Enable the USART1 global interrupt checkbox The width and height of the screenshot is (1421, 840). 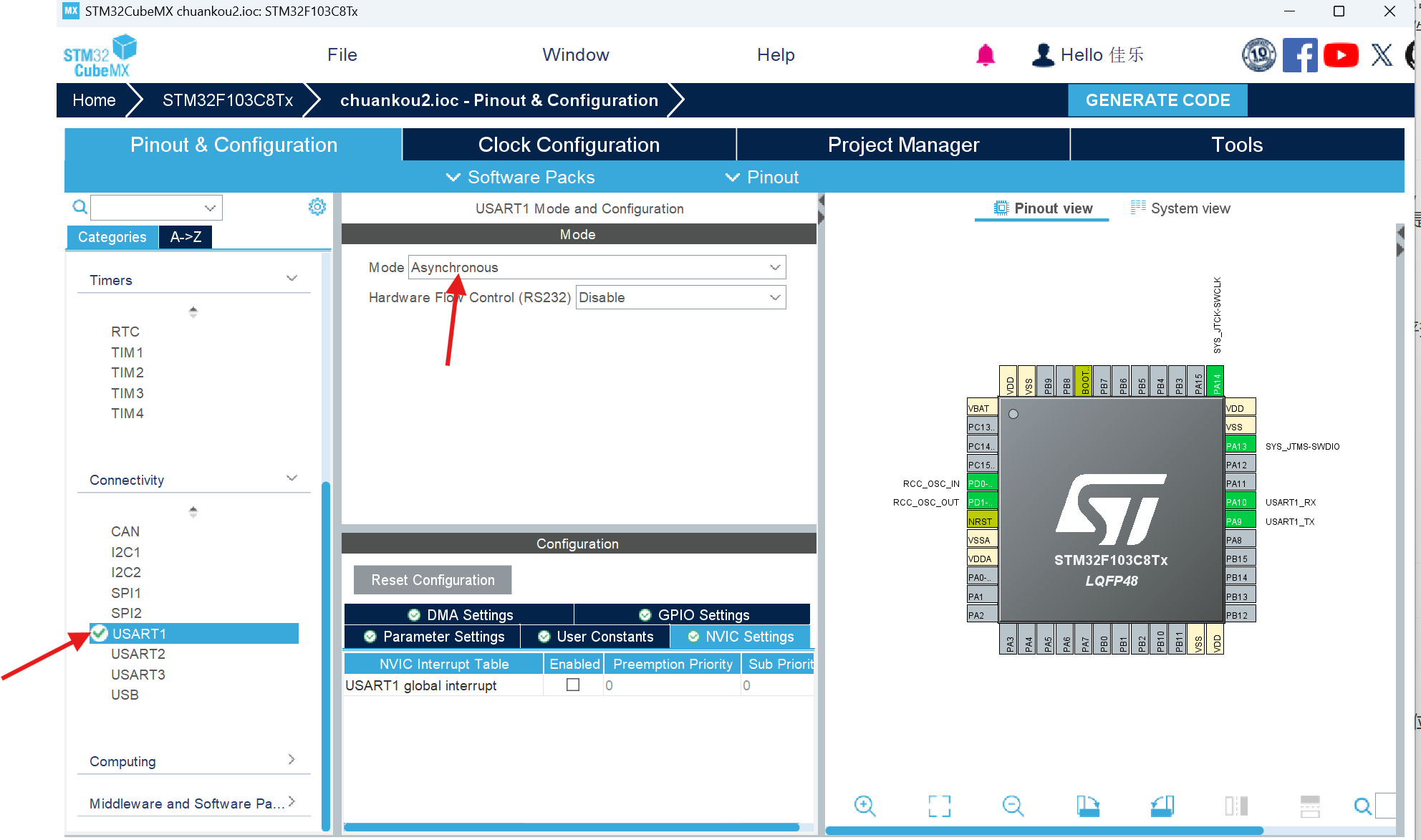tap(573, 685)
